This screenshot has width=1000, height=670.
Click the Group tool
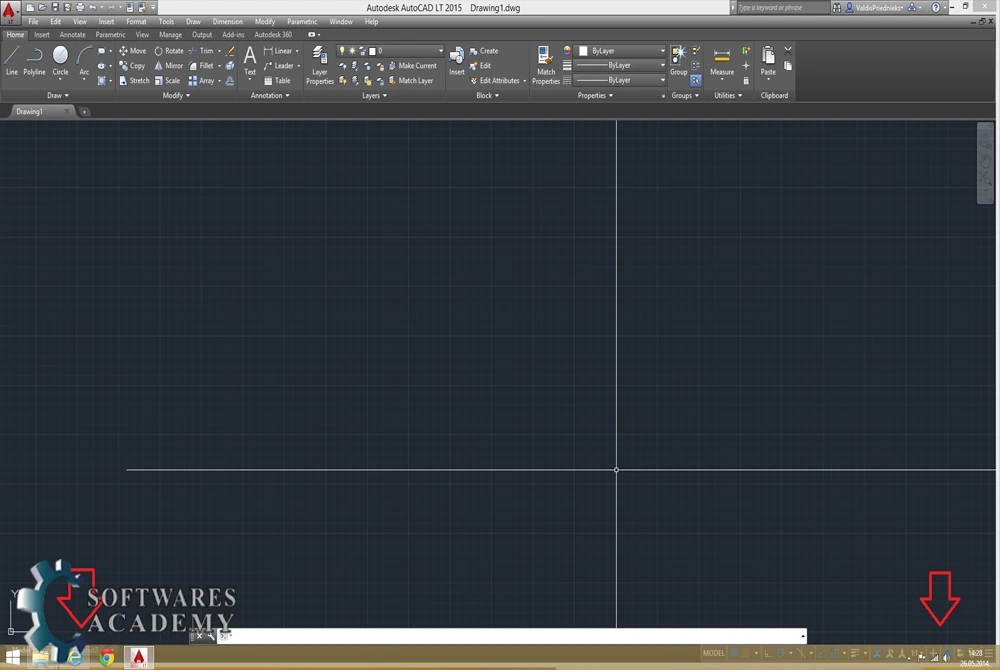tap(679, 61)
